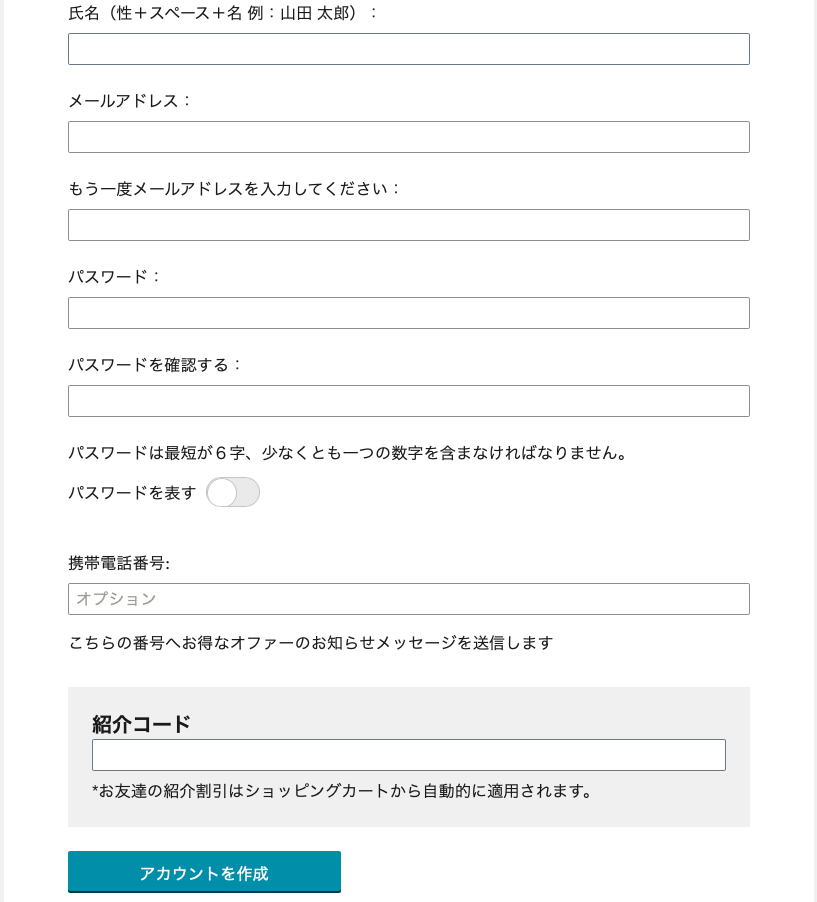817x902 pixels.
Task: Click the 携帯電話番号 label
Action: click(x=119, y=564)
